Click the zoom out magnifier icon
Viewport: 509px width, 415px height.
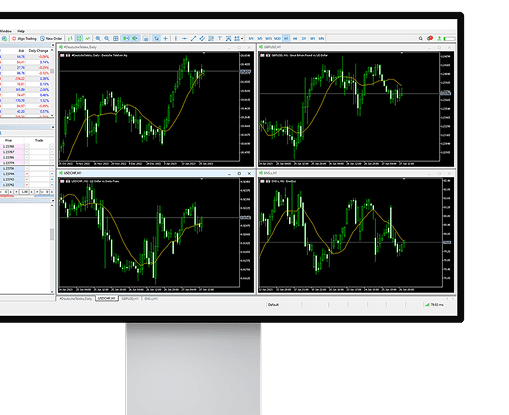click(107, 38)
